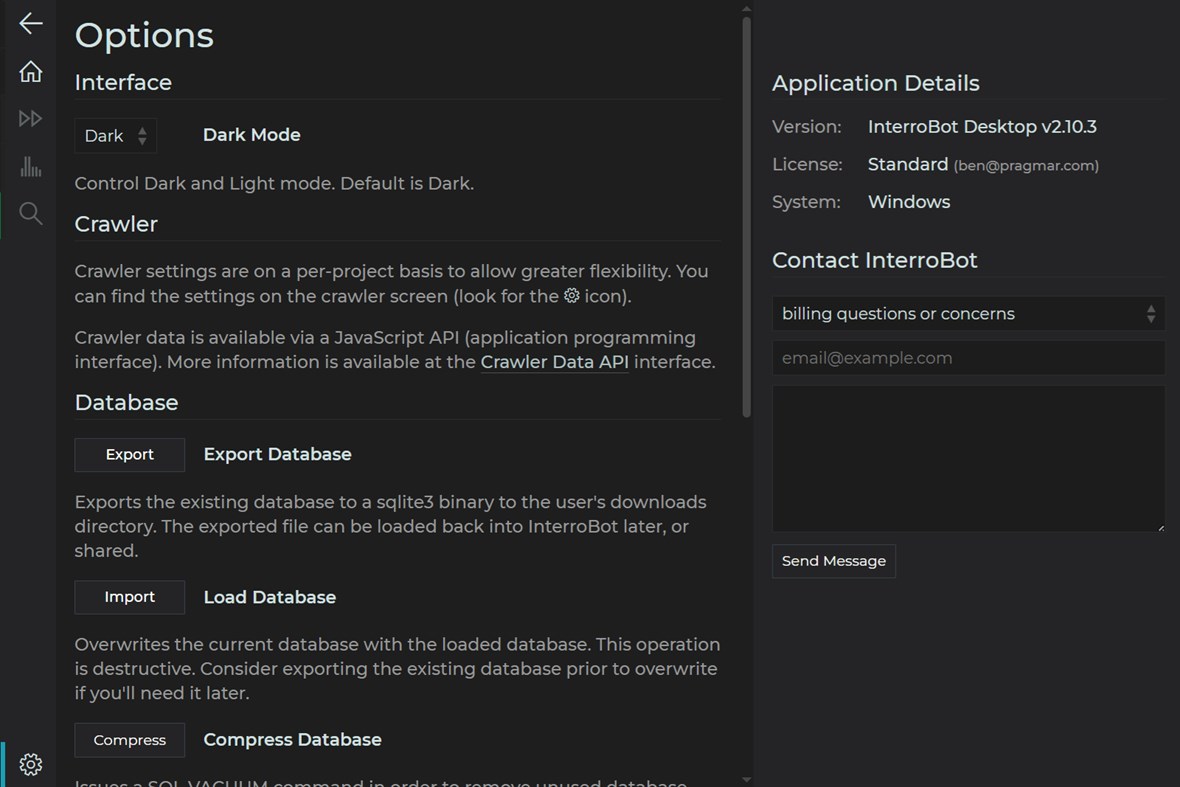Open the Crawler Data API link
1180x787 pixels.
(x=554, y=362)
